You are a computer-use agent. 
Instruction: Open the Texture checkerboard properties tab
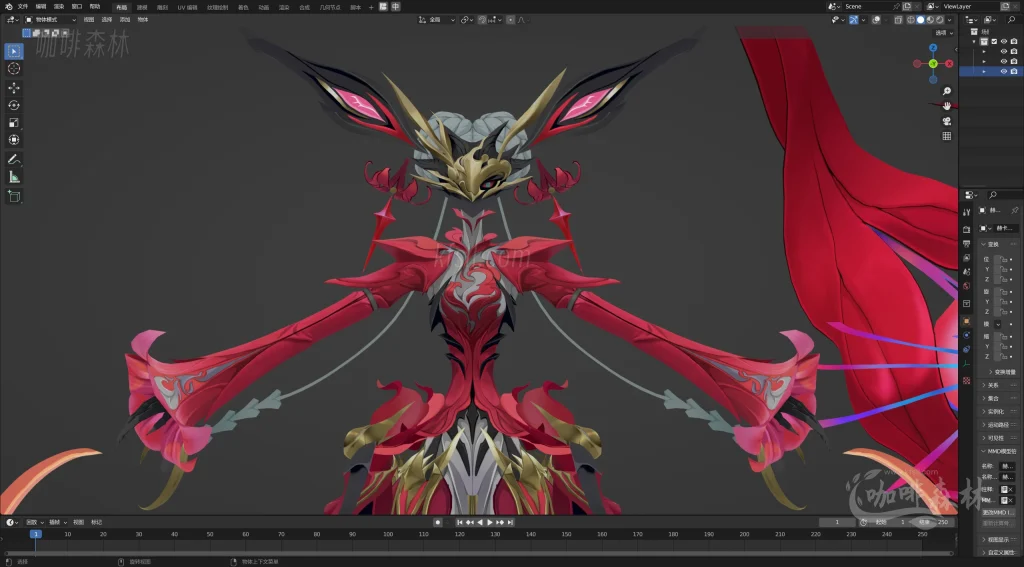pos(967,381)
